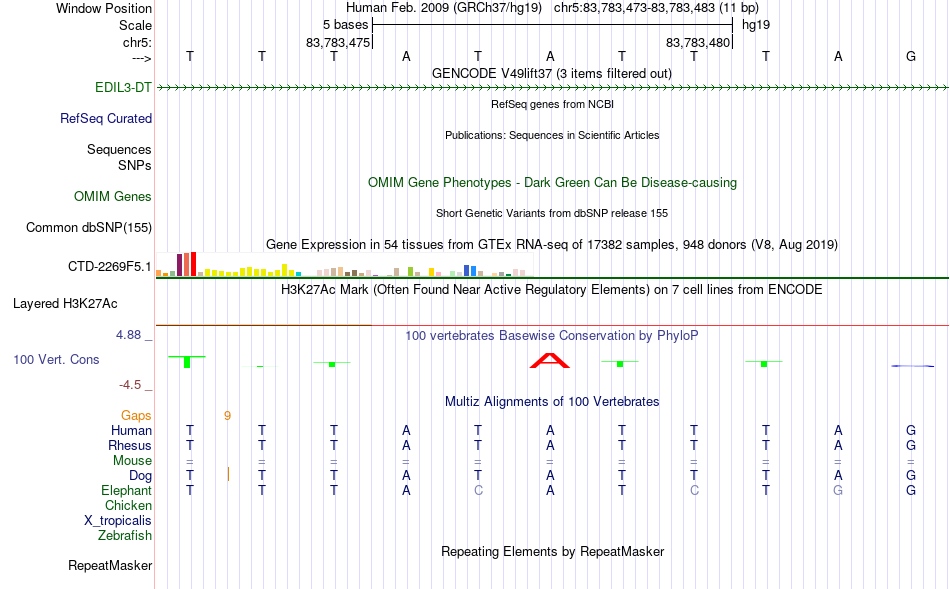Click the '--->' sequence direction label
Viewport: 950px width, 589px height.
coord(141,58)
